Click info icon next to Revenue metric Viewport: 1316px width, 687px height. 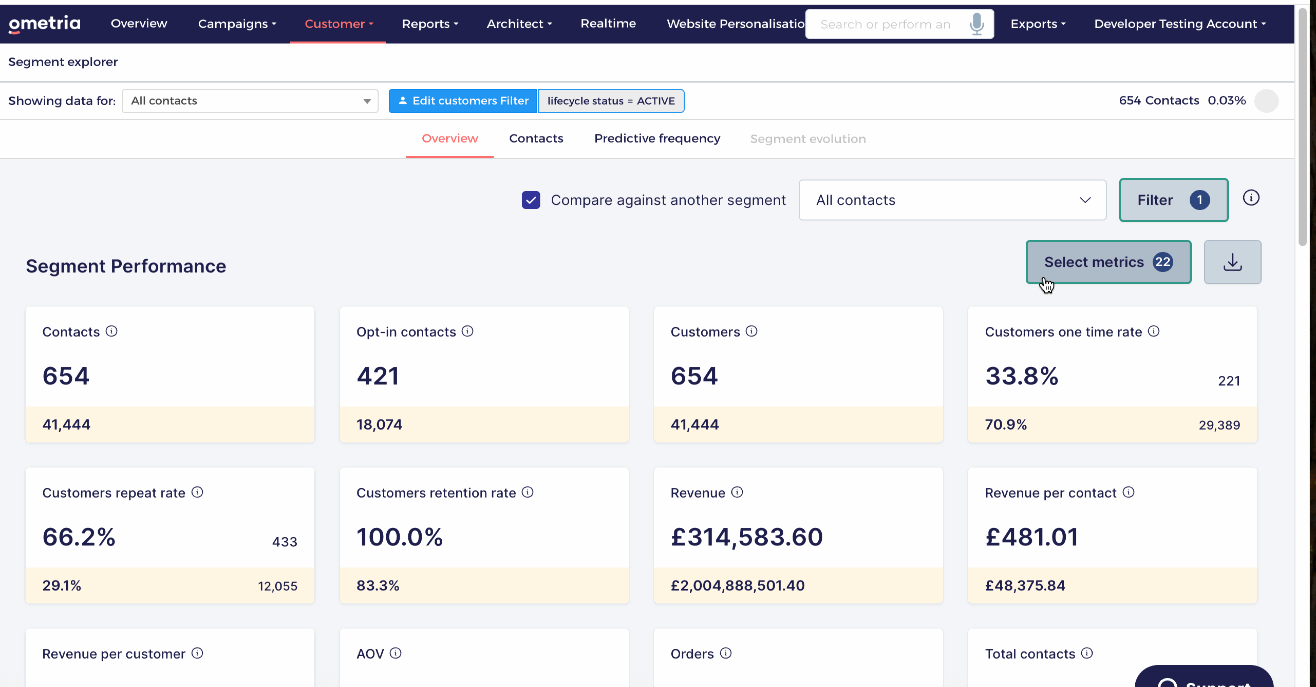[737, 492]
